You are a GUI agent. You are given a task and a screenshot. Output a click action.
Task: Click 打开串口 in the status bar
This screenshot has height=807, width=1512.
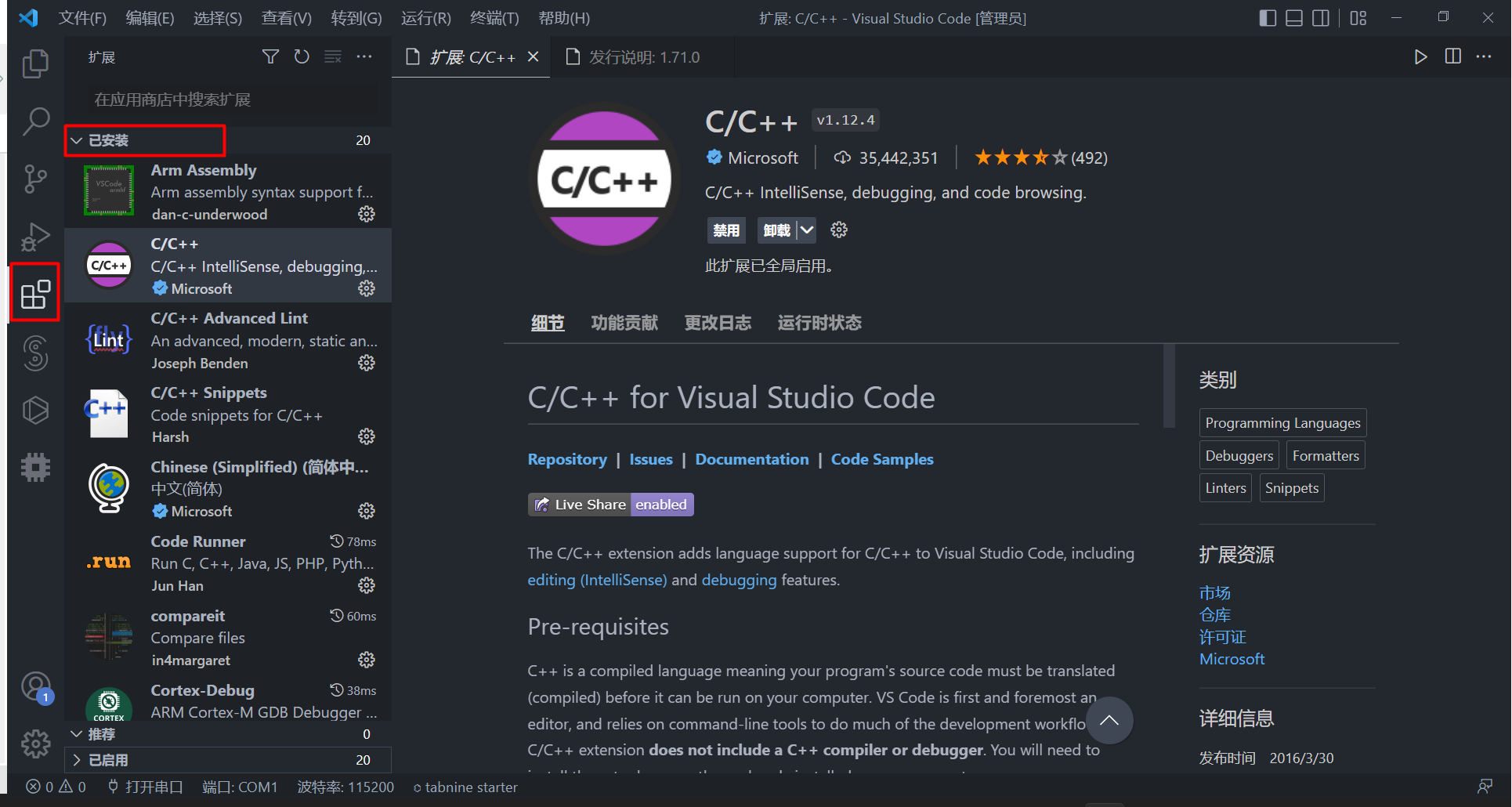(154, 787)
